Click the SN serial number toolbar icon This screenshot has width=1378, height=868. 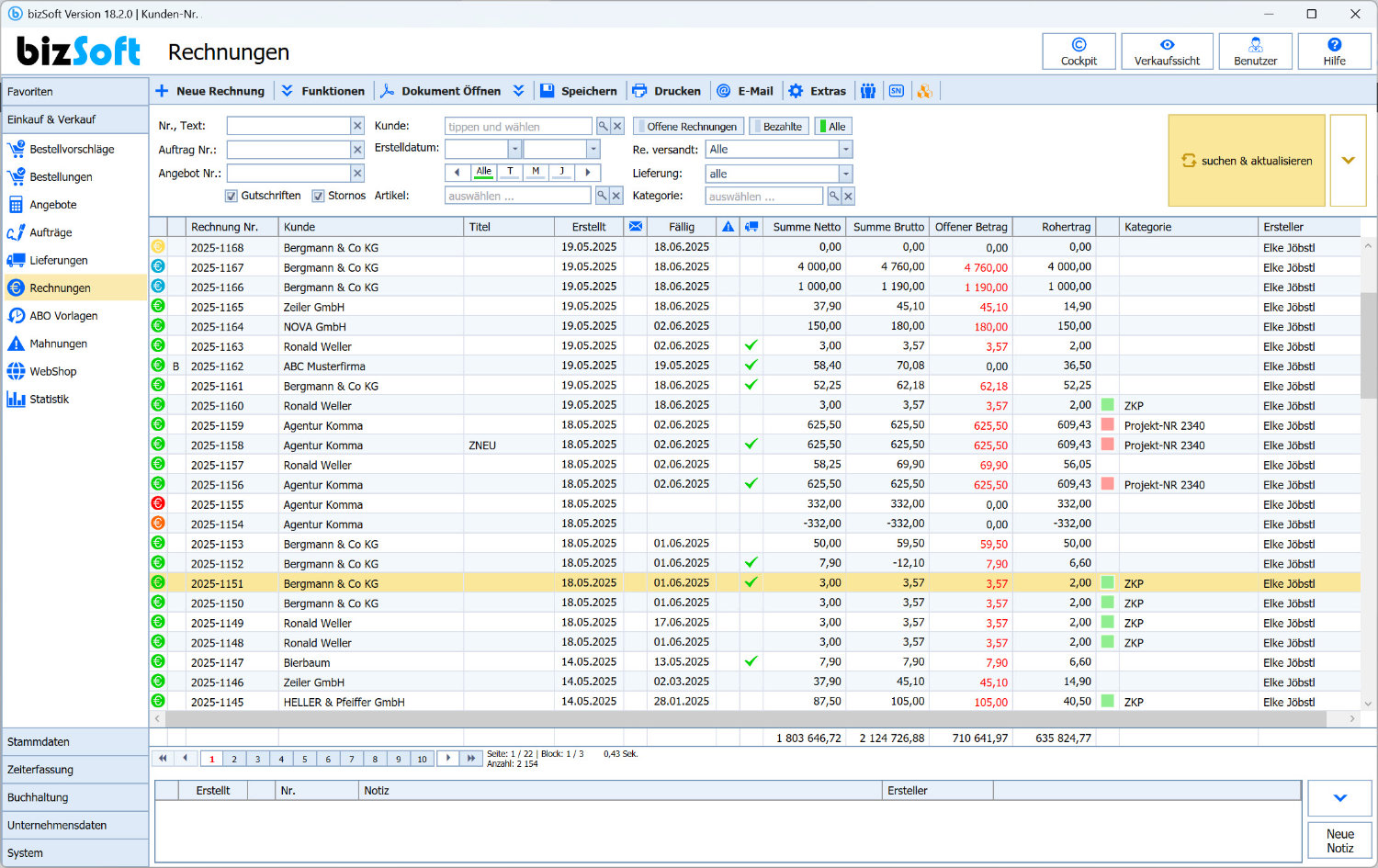click(897, 91)
